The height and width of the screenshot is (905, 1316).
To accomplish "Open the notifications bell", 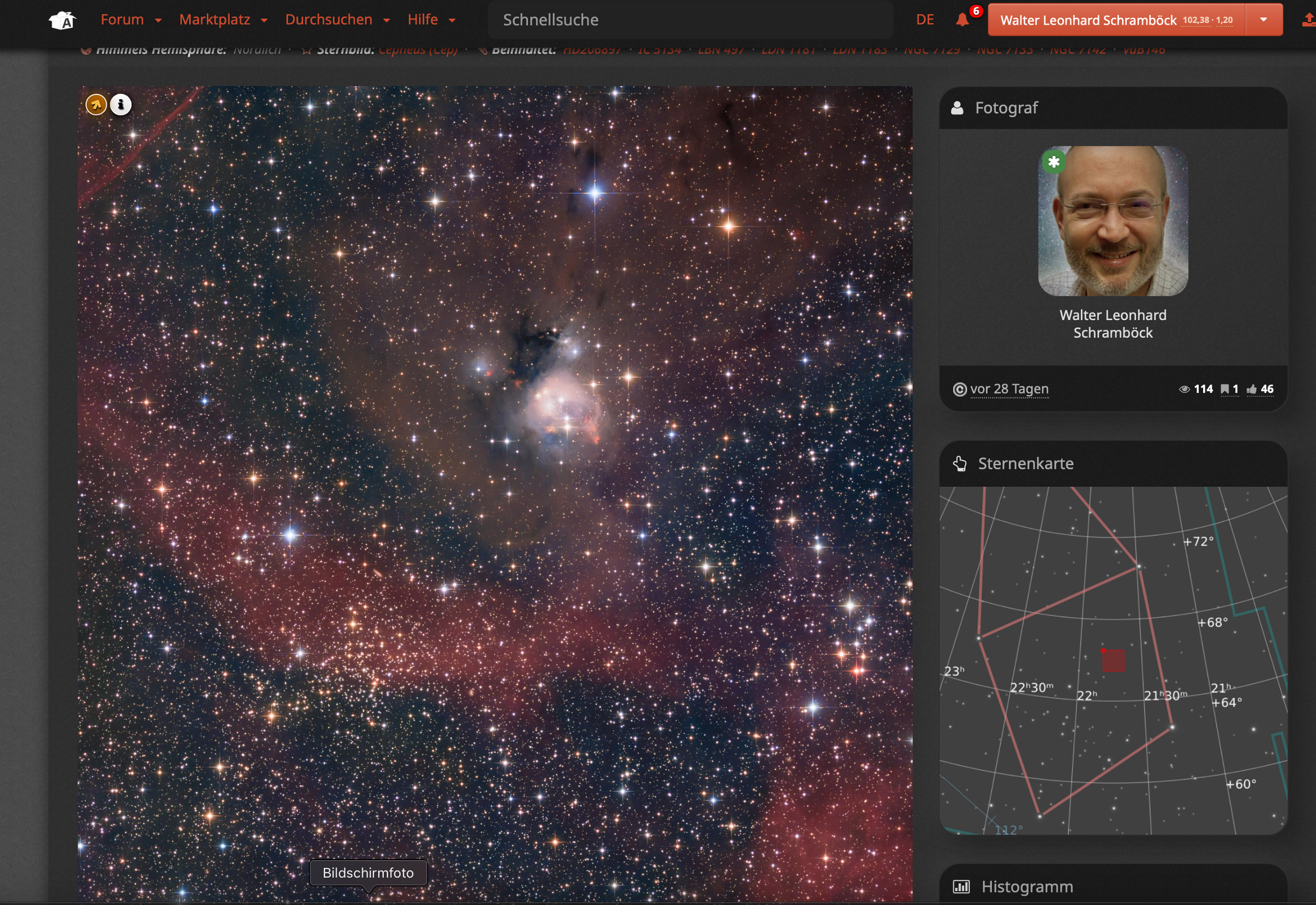I will tap(962, 20).
